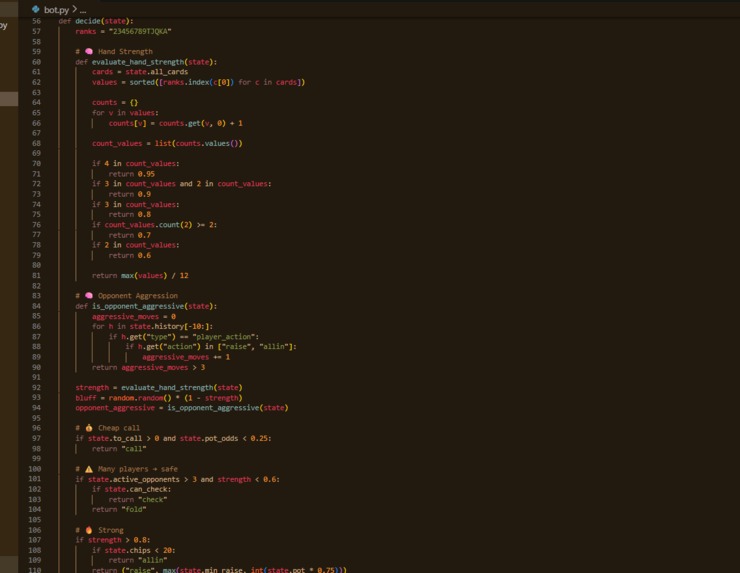Click 'if state.active_opponents > 3 and strength < 0.6:'
The image size is (740, 573).
(x=177, y=480)
